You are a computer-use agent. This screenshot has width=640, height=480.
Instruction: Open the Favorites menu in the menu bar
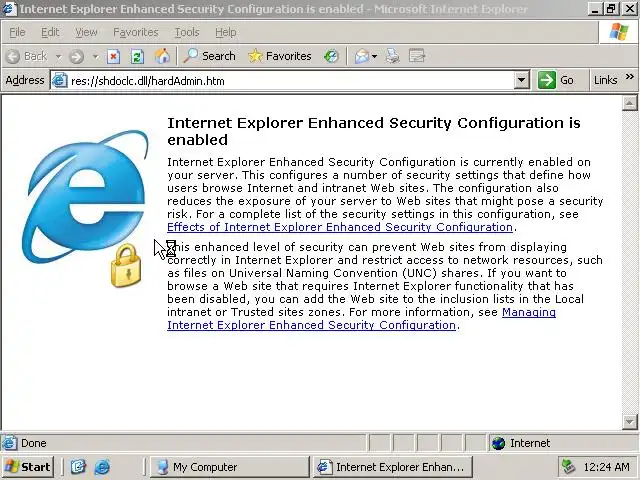(x=136, y=32)
